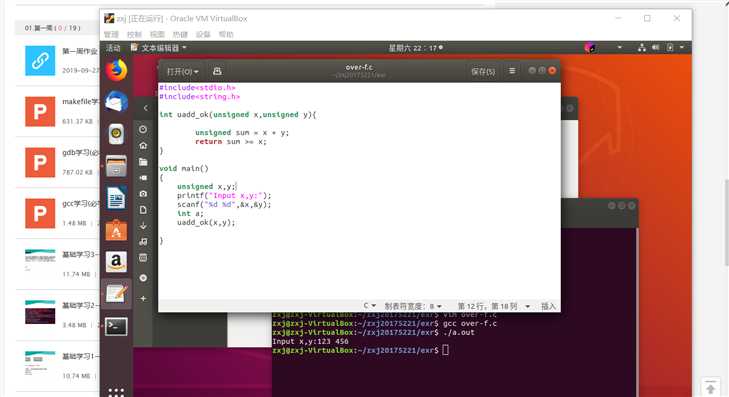Click gedit new document icon
This screenshot has height=397, width=729.
point(217,71)
